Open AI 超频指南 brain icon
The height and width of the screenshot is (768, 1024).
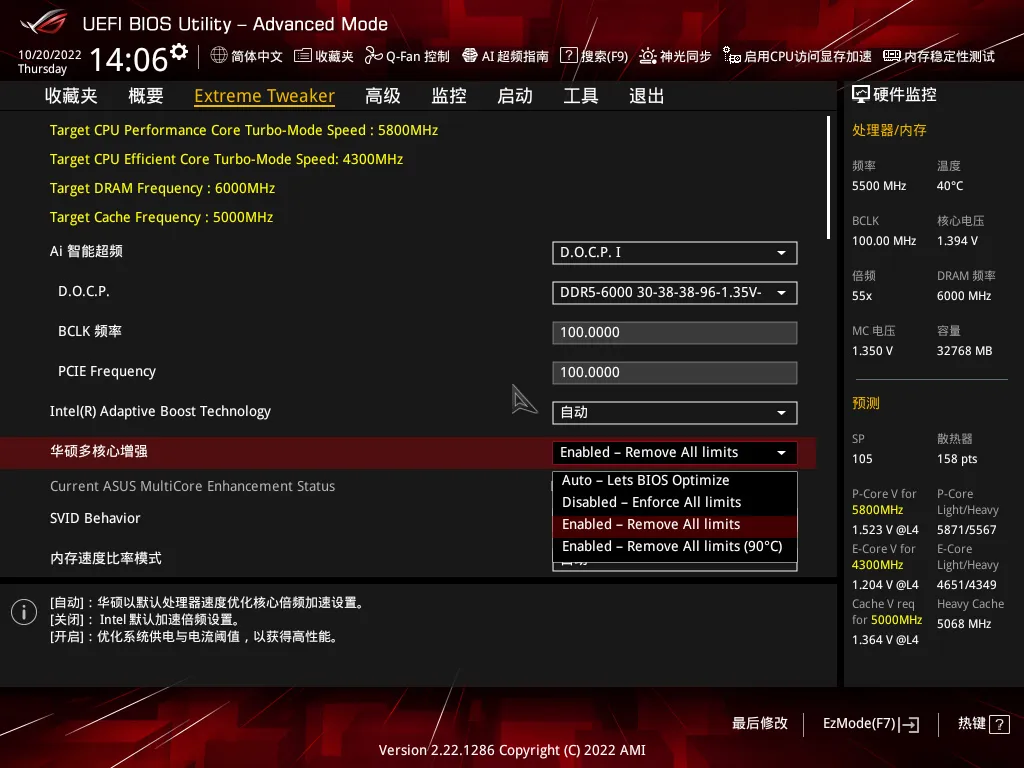pos(470,56)
